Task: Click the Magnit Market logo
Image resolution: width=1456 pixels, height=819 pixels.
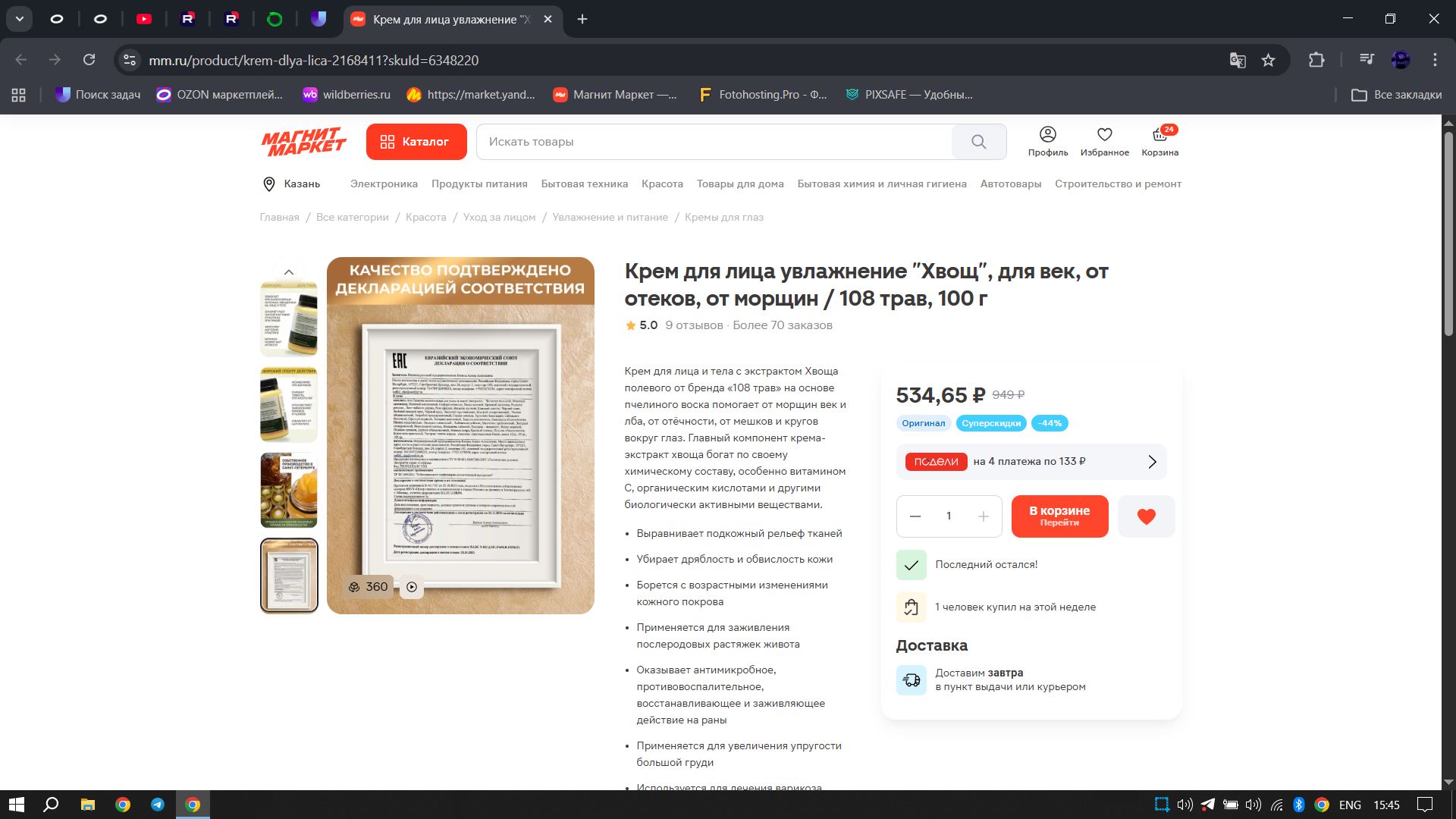Action: coord(304,142)
